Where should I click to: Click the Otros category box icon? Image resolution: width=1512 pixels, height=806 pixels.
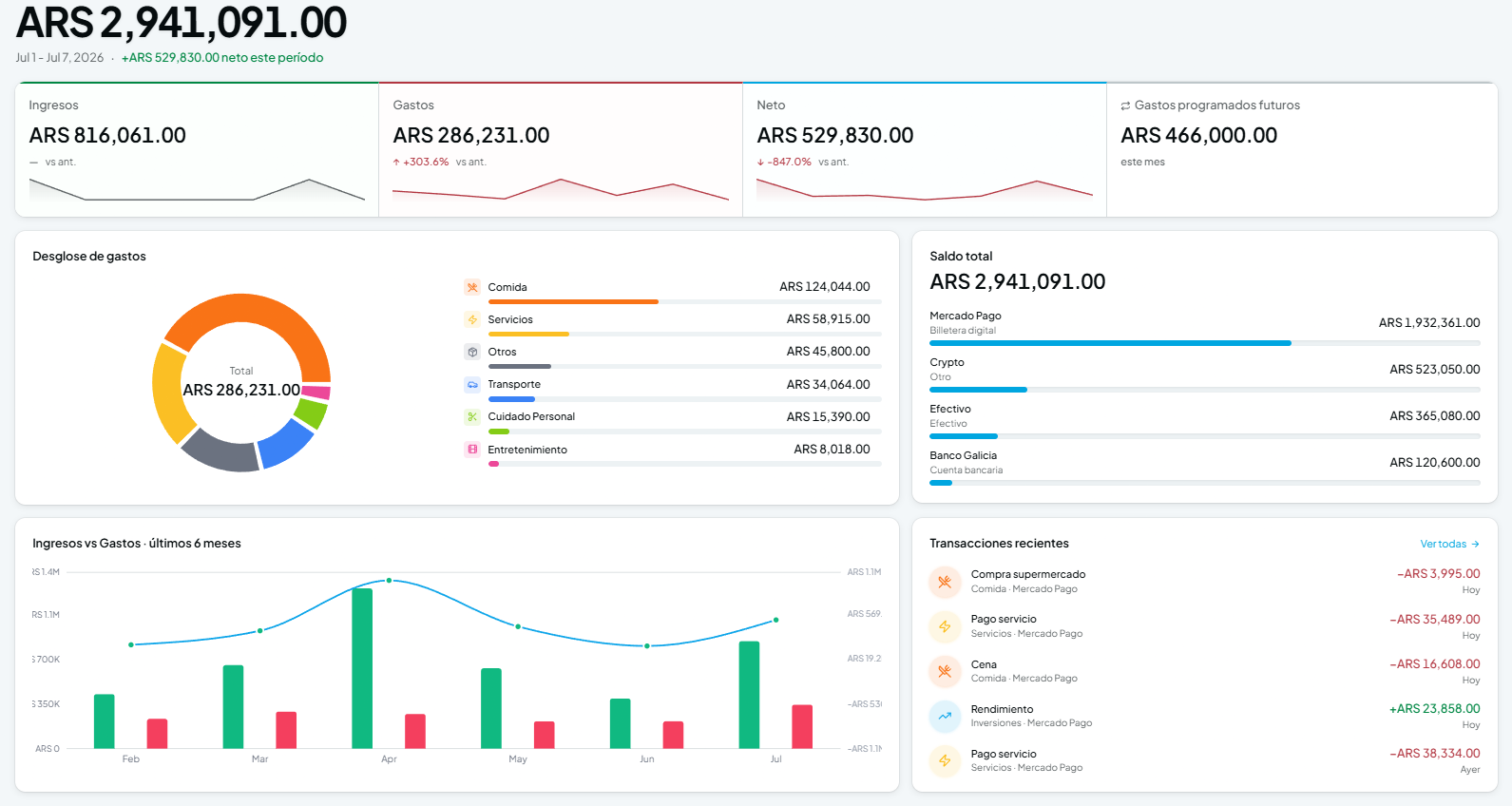pyautogui.click(x=472, y=352)
